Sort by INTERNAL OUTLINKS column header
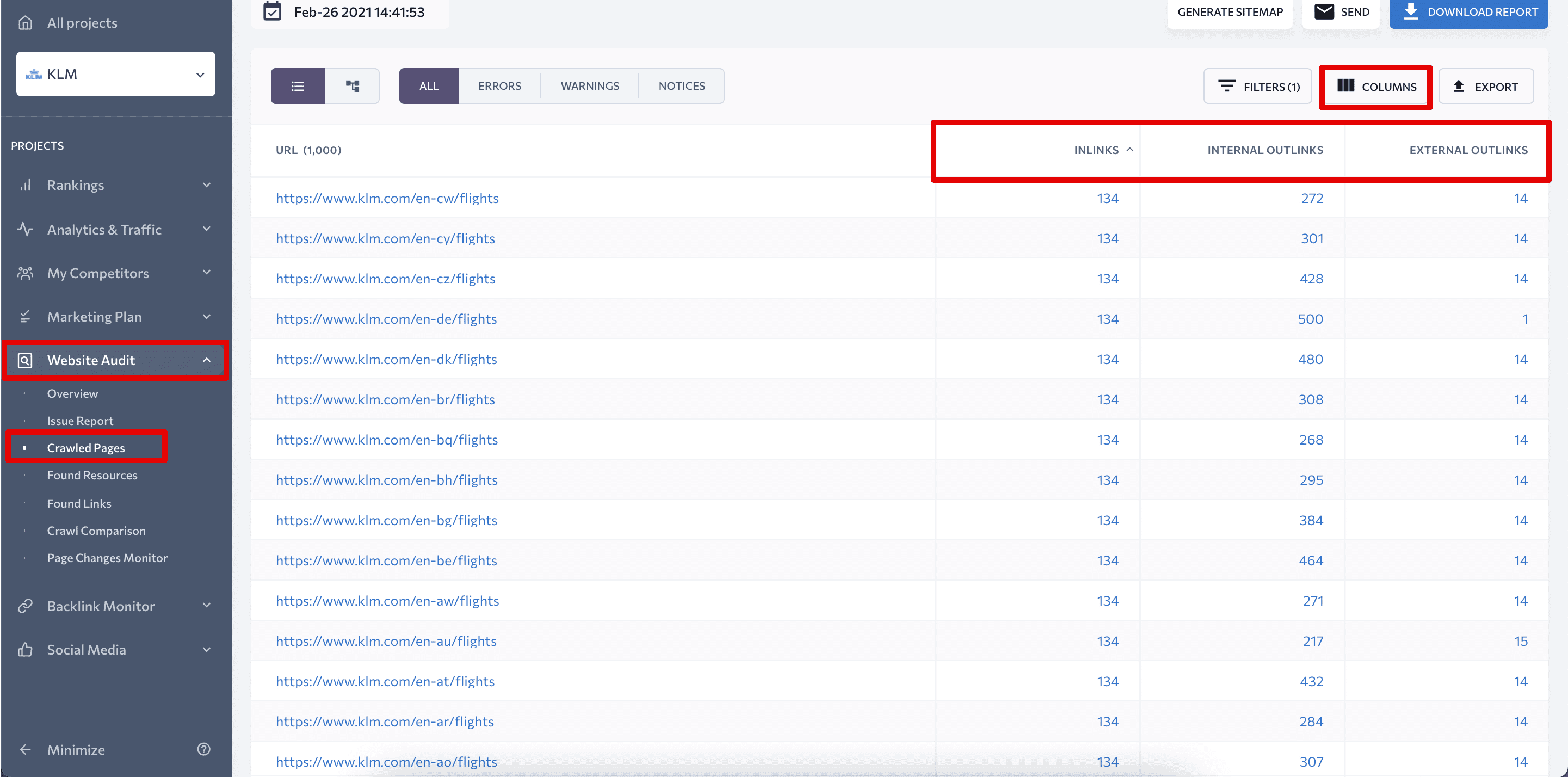1568x777 pixels. (x=1265, y=150)
